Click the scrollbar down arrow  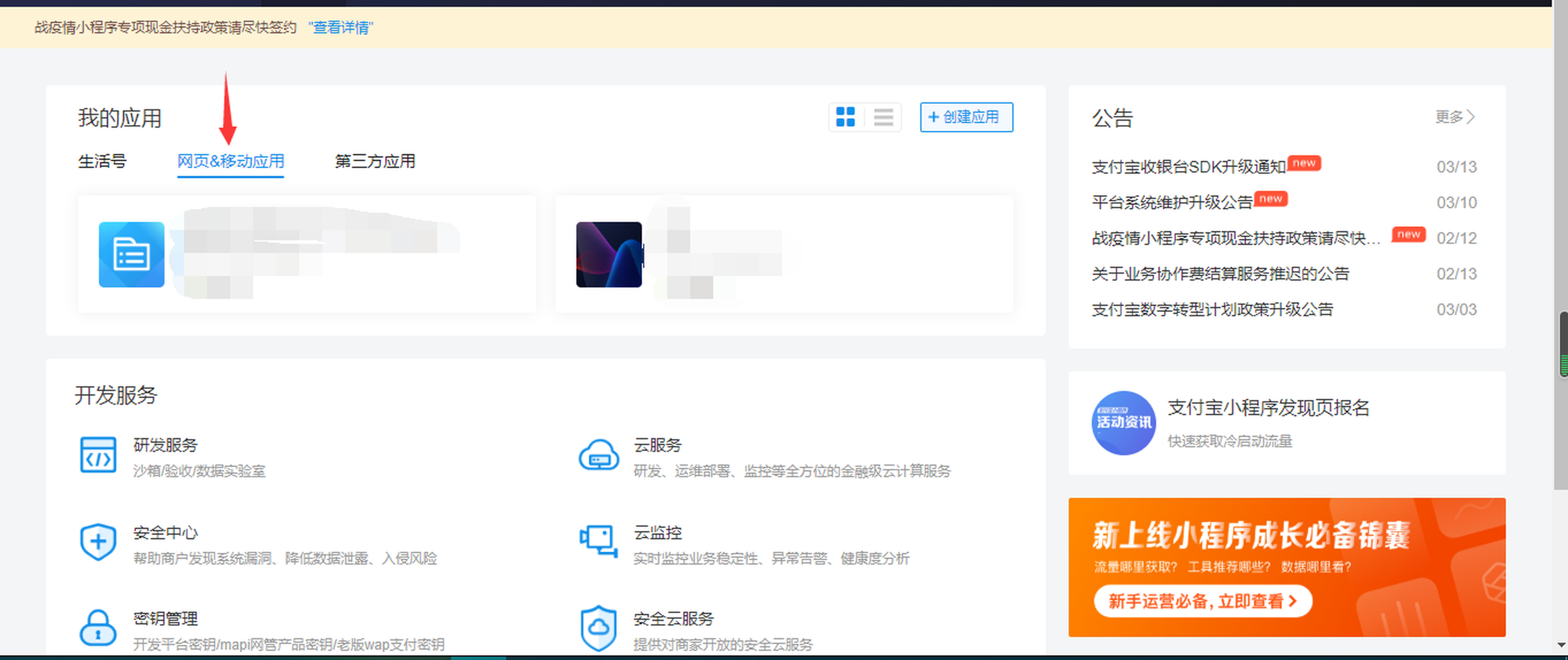tap(1562, 645)
